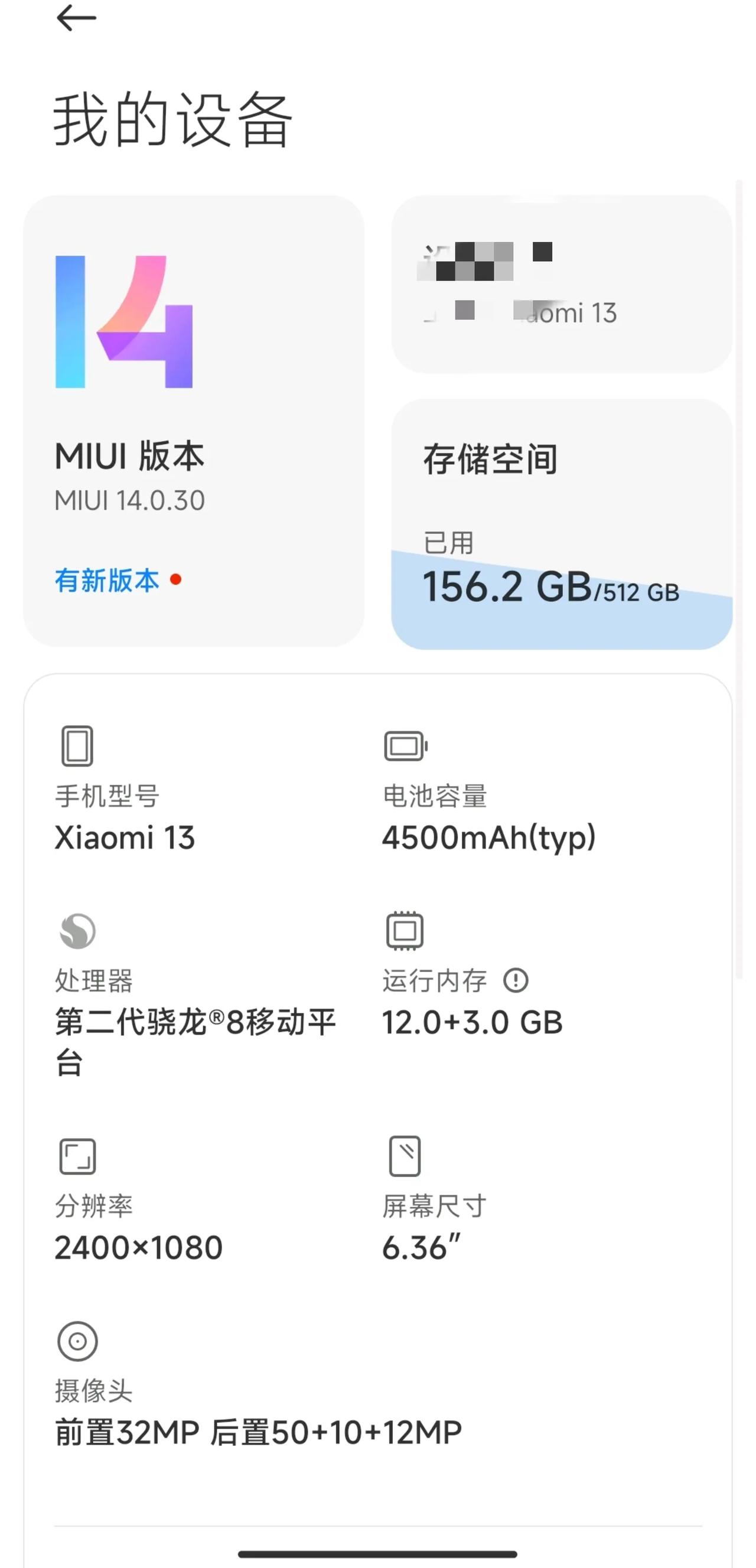This screenshot has height=1568, width=756.
Task: Open the 有新版本 update link
Action: (107, 580)
